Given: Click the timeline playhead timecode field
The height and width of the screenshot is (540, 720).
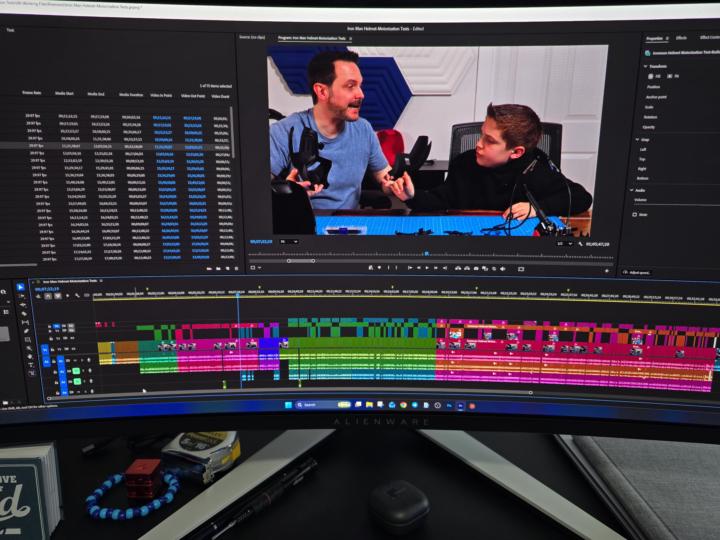Looking at the screenshot, I should [x=47, y=289].
